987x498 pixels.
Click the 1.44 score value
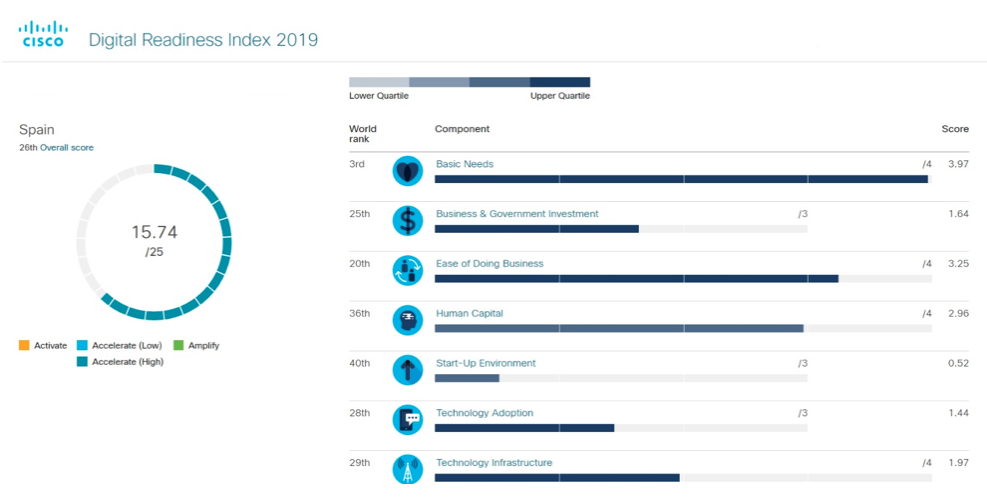pyautogui.click(x=958, y=412)
